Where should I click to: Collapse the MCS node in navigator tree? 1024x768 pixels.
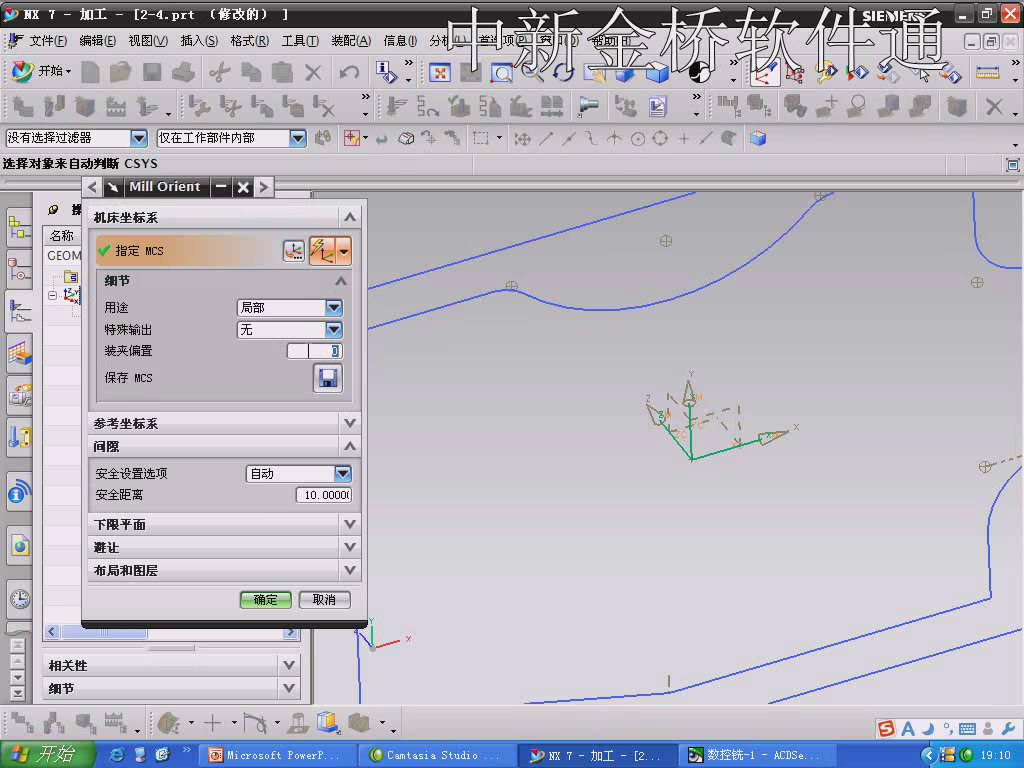(x=52, y=295)
